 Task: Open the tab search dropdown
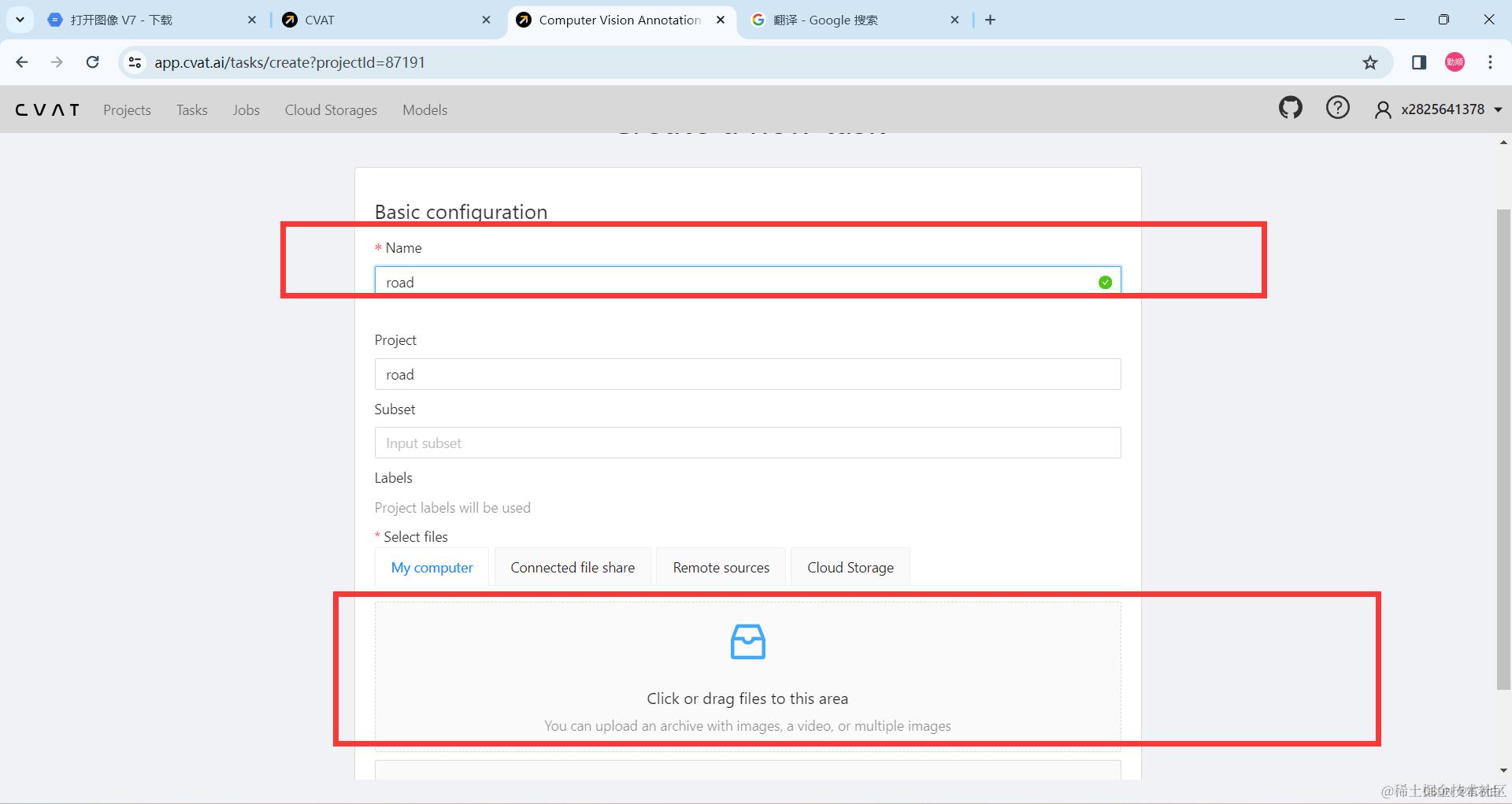tap(20, 20)
